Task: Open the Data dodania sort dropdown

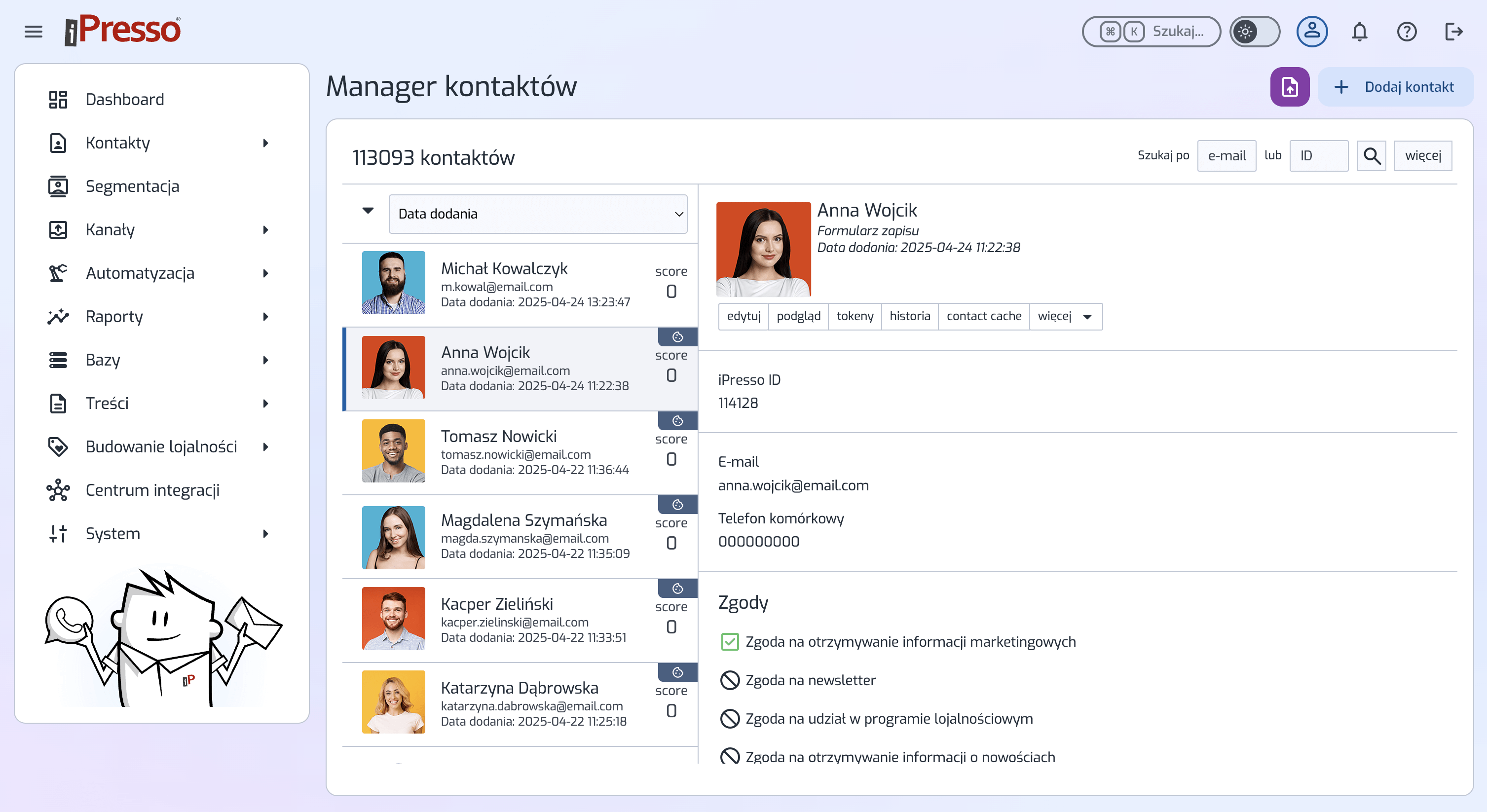Action: pos(537,214)
